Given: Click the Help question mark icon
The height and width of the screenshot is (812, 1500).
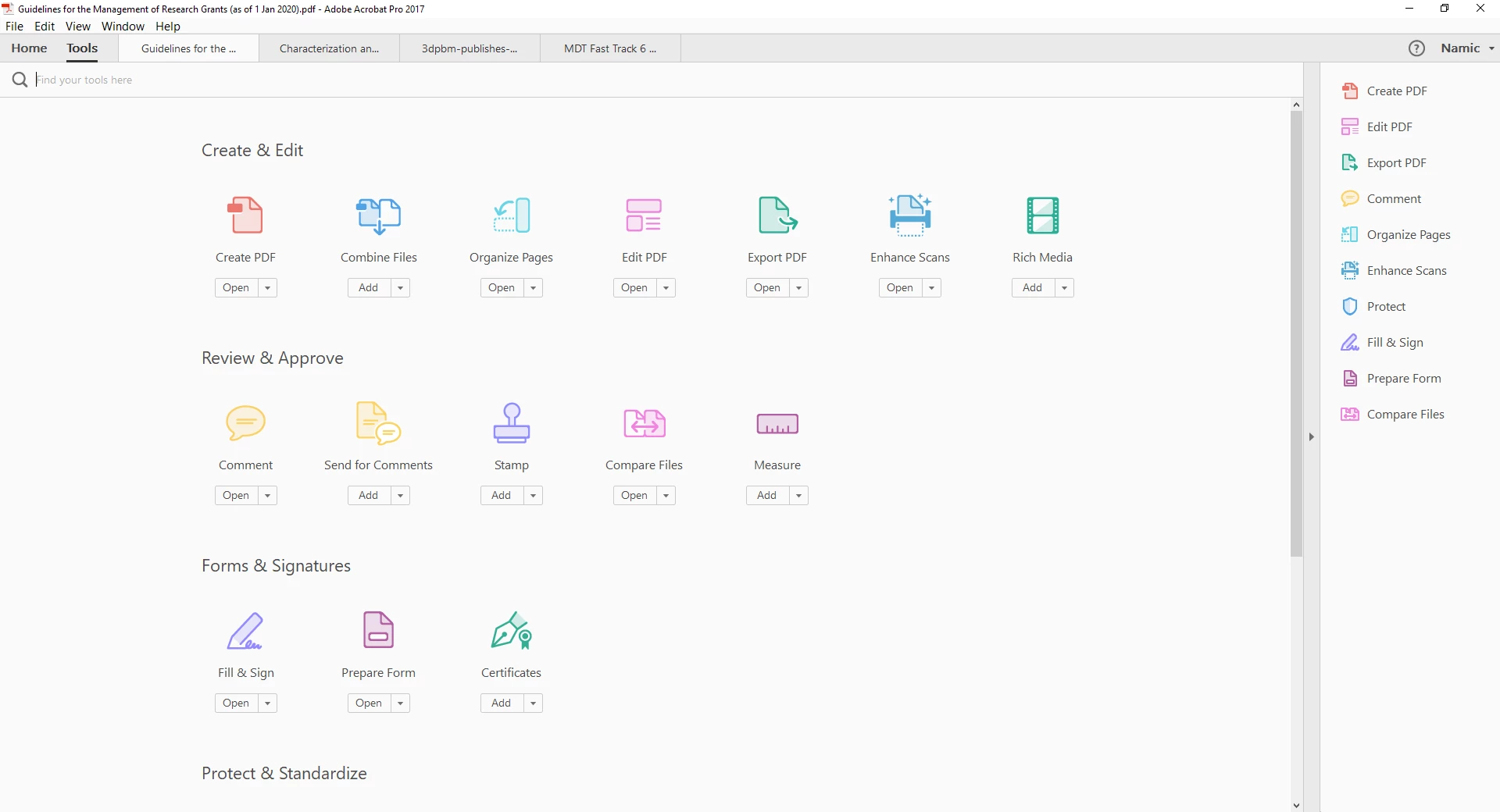Looking at the screenshot, I should [x=1416, y=48].
